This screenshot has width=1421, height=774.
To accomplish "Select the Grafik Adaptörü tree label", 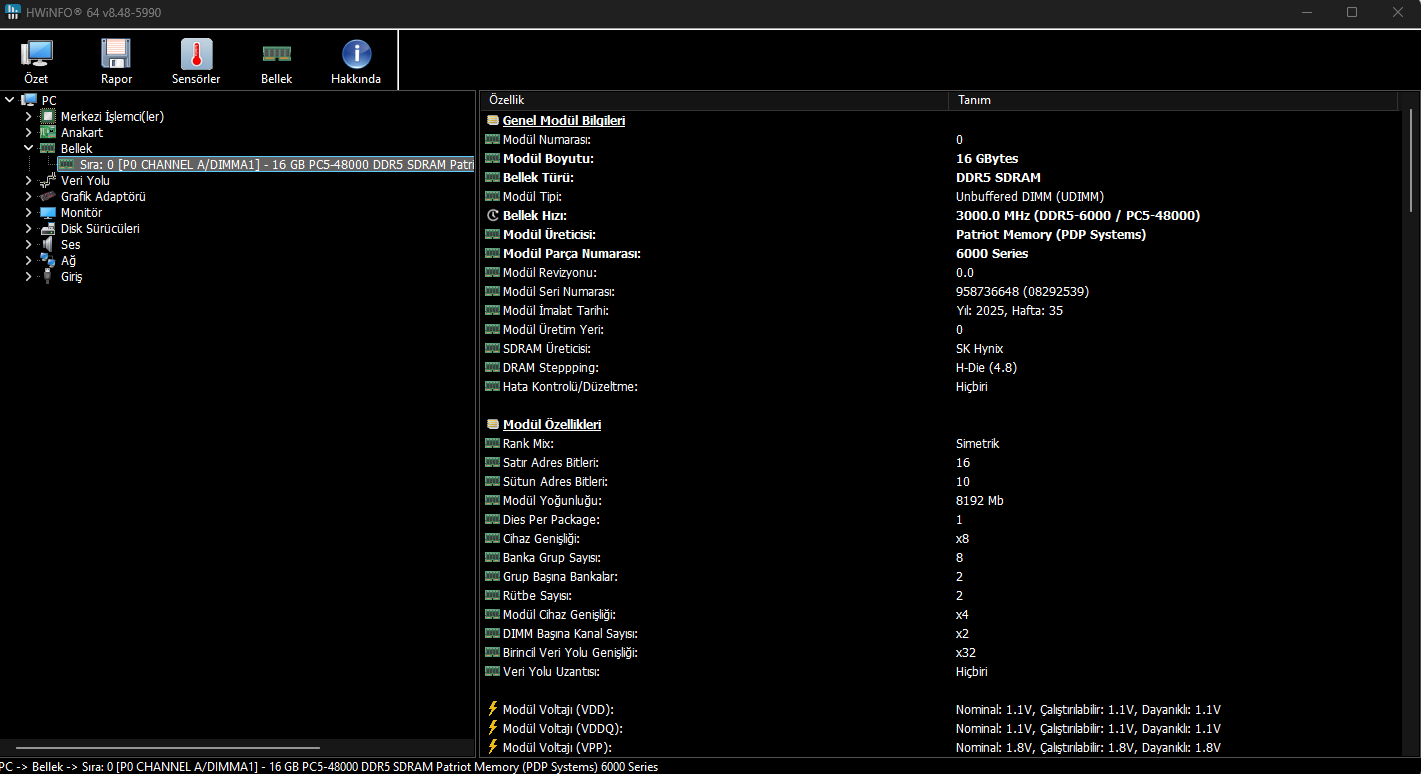I will 103,196.
